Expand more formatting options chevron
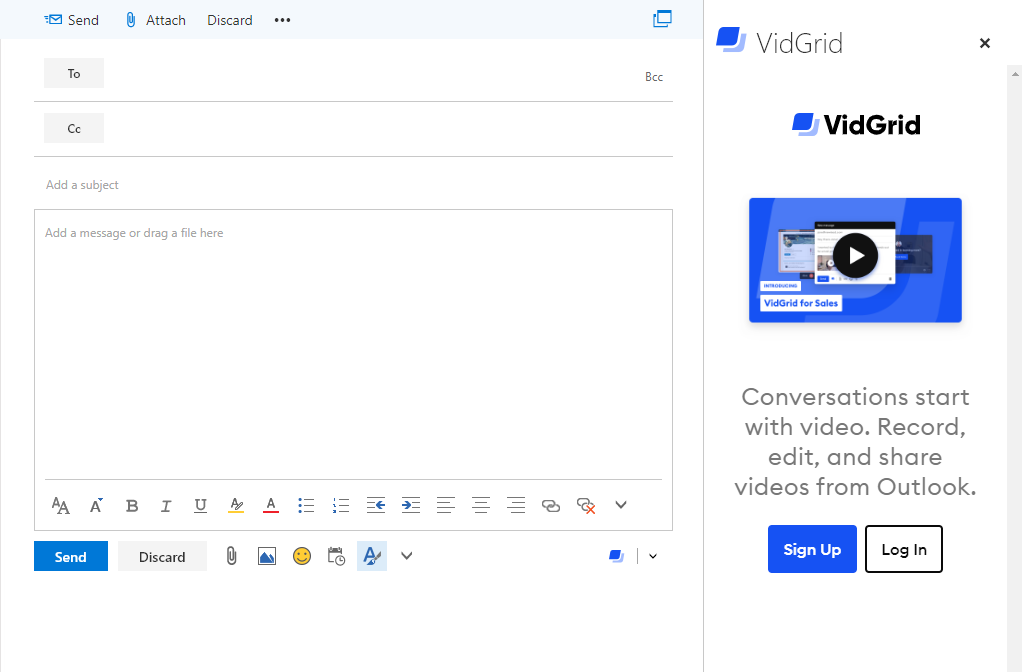This screenshot has width=1022, height=672. (x=620, y=504)
